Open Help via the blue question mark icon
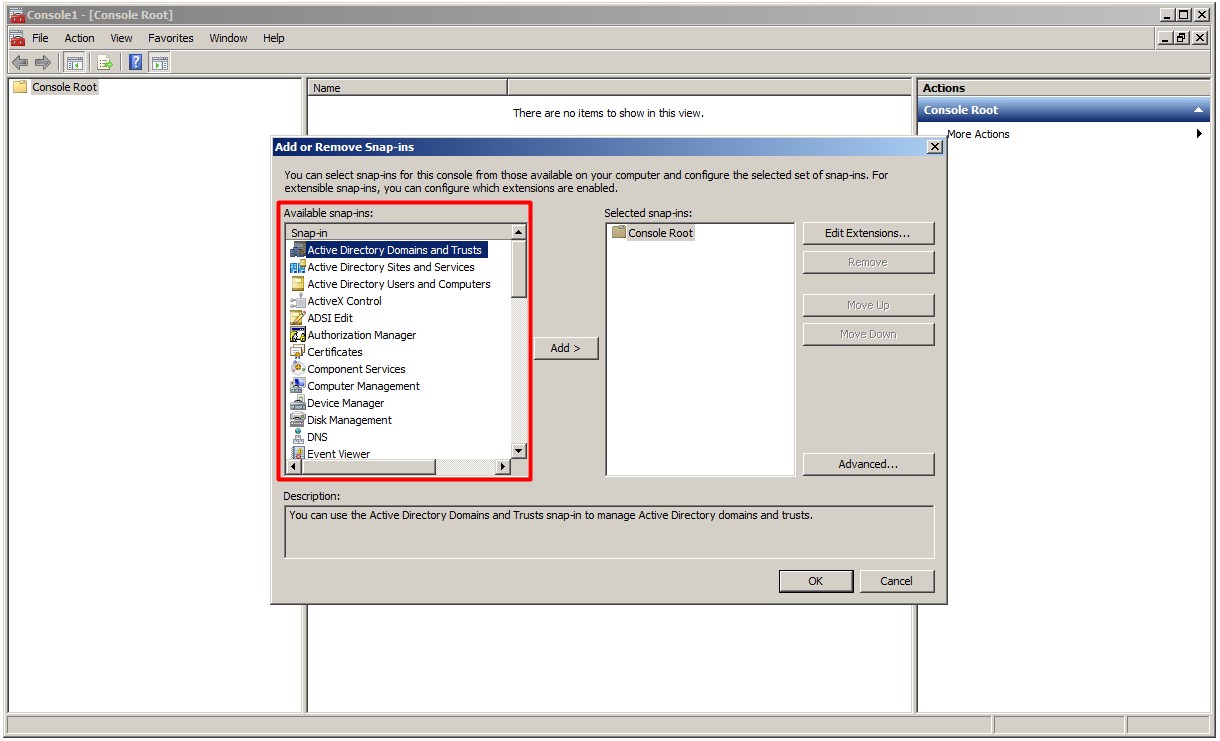The width and height of the screenshot is (1220, 741). [x=135, y=63]
